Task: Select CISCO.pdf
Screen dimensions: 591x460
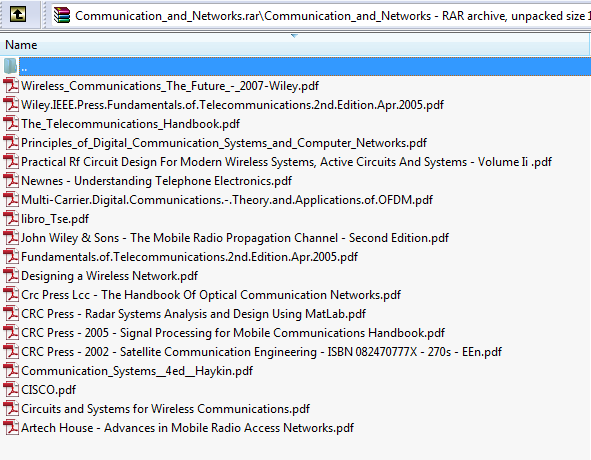Action: [48, 390]
